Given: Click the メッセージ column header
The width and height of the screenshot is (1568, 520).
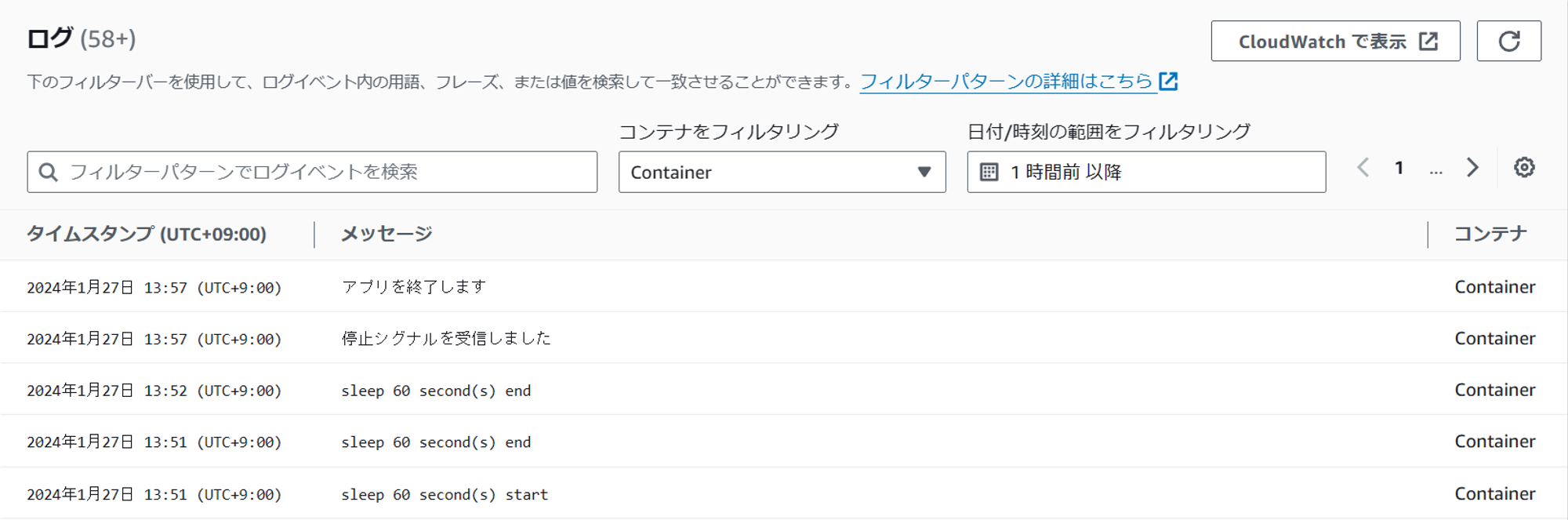Looking at the screenshot, I should click(387, 234).
